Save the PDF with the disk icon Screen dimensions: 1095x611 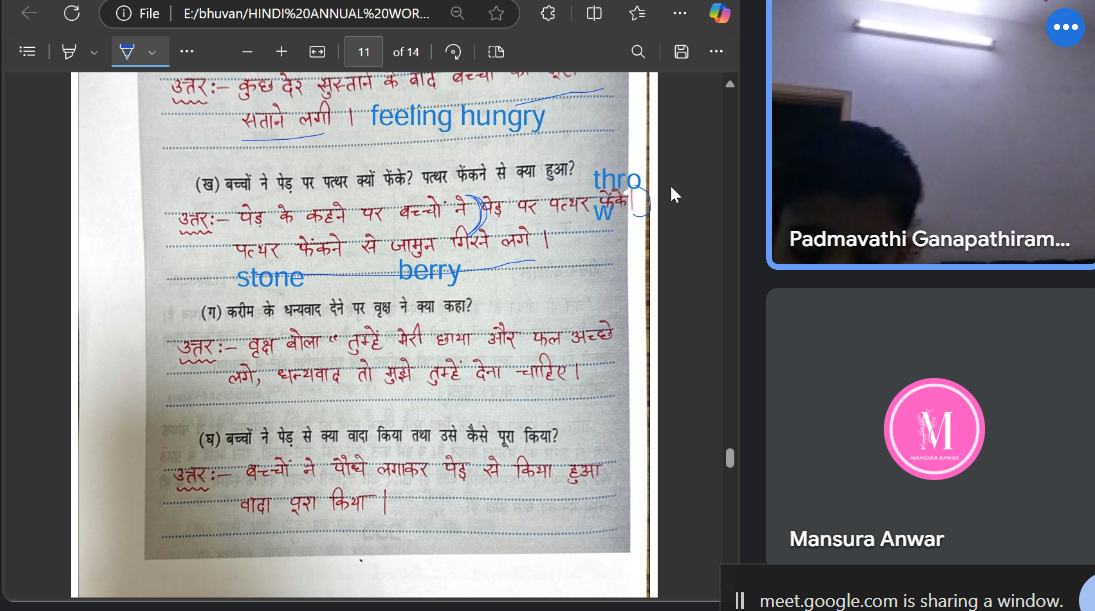pos(681,51)
